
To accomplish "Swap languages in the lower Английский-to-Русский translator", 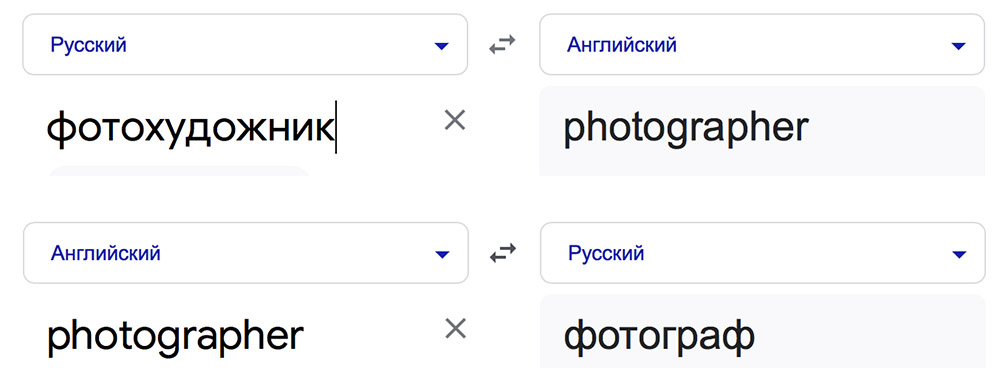I will click(x=503, y=253).
